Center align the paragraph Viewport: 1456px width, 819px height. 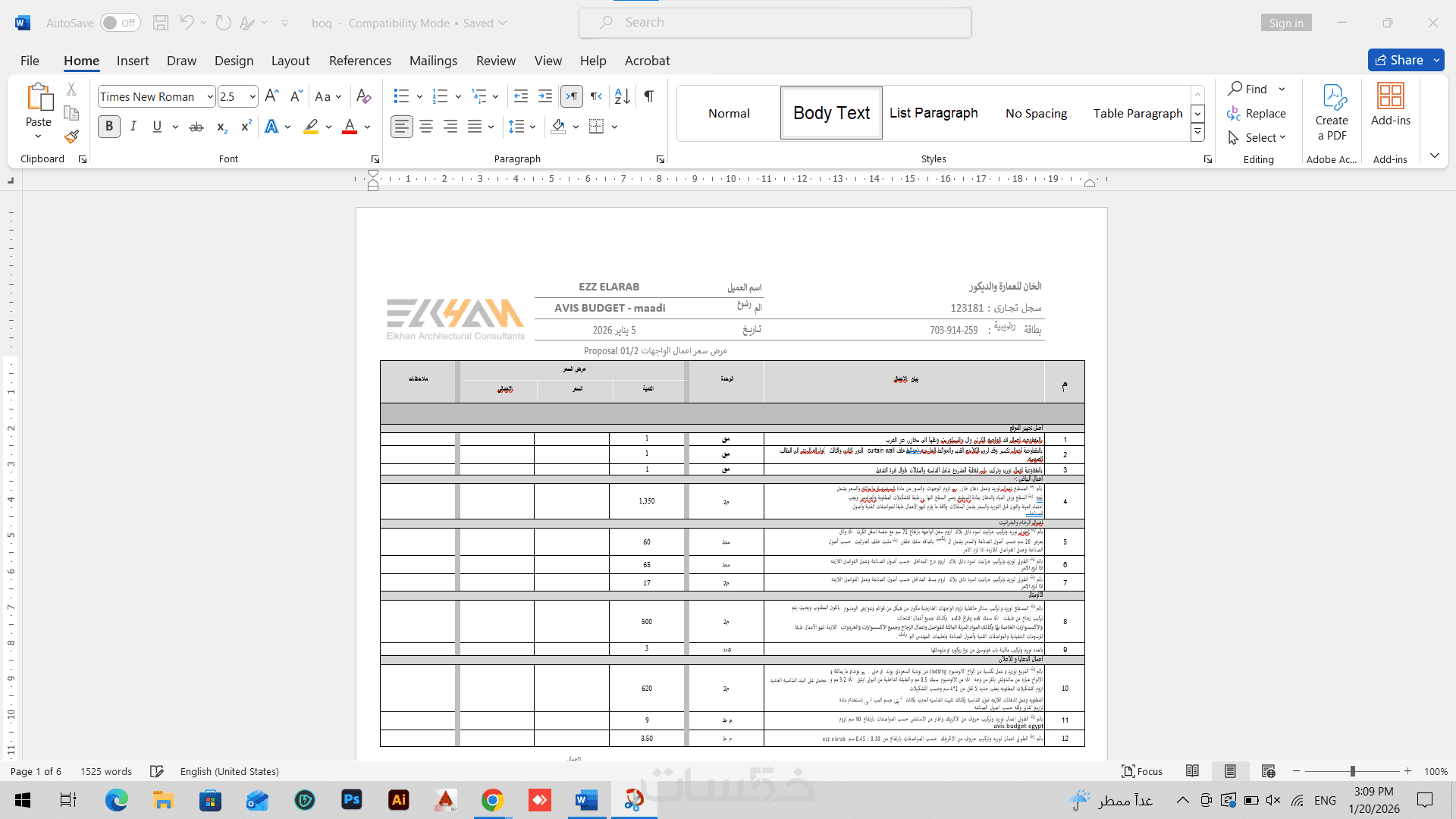[426, 127]
